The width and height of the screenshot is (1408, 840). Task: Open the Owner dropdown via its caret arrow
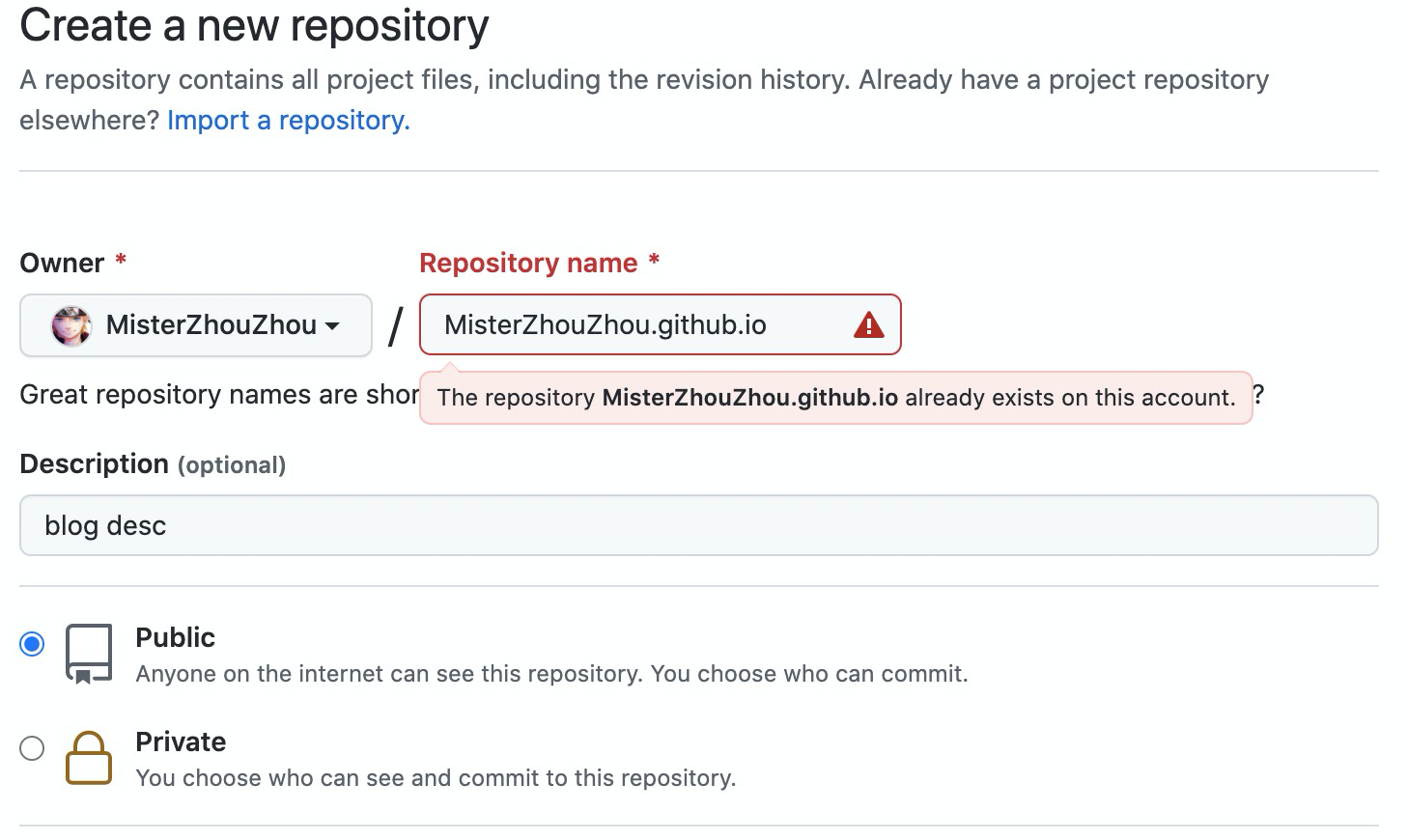coord(333,325)
